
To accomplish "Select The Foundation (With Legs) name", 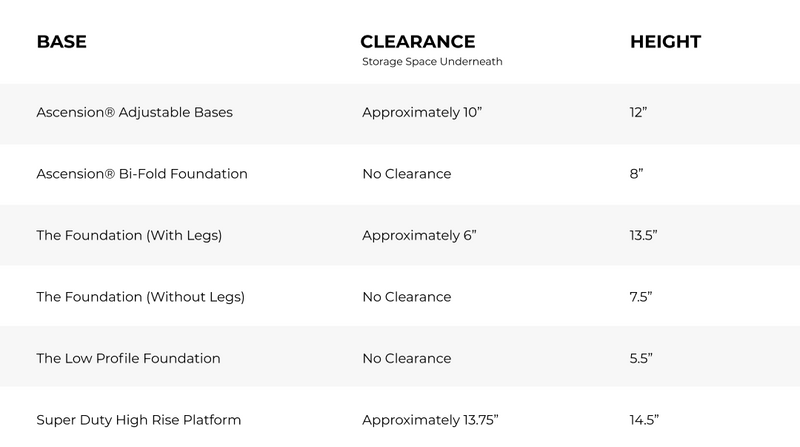I will 128,236.
